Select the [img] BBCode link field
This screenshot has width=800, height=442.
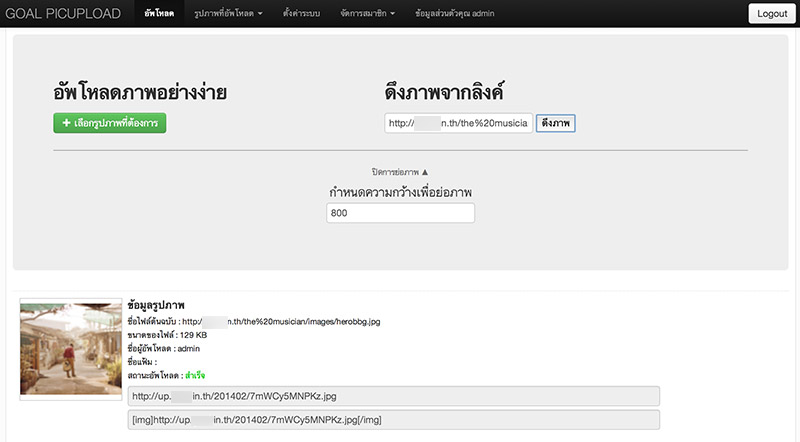(393, 420)
